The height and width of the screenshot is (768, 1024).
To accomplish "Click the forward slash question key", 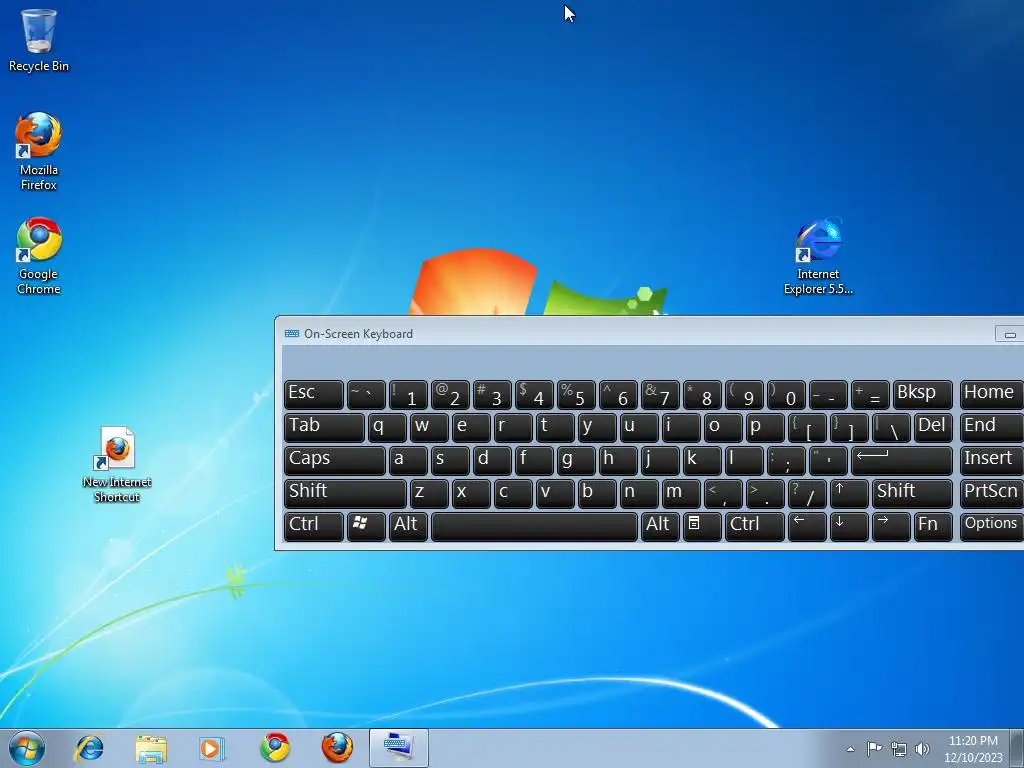I will [x=807, y=493].
